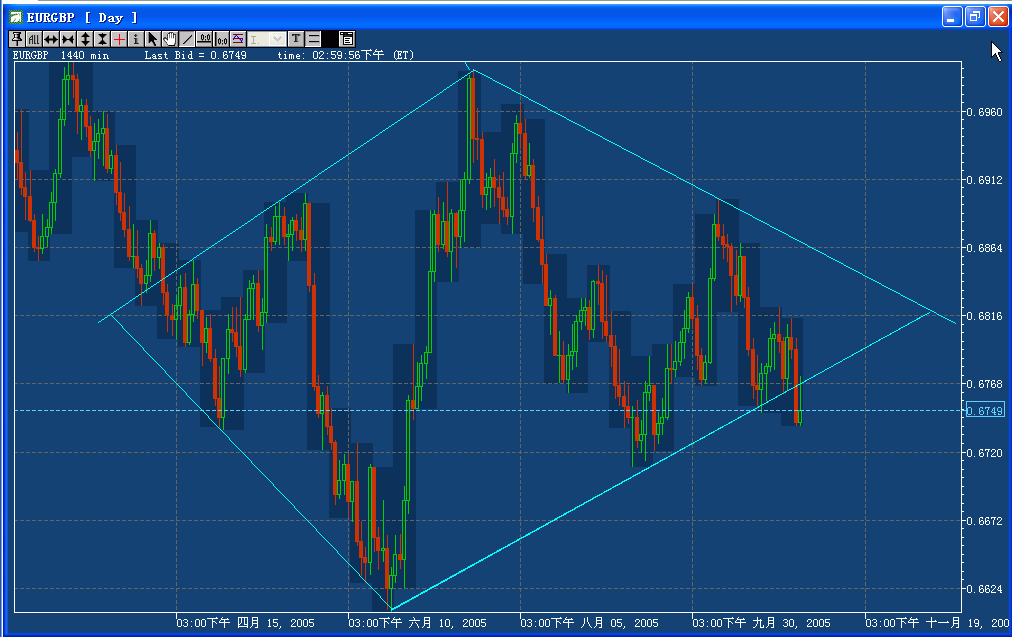Click the 0.6768 price axis label
The height and width of the screenshot is (637, 1012).
pos(985,384)
